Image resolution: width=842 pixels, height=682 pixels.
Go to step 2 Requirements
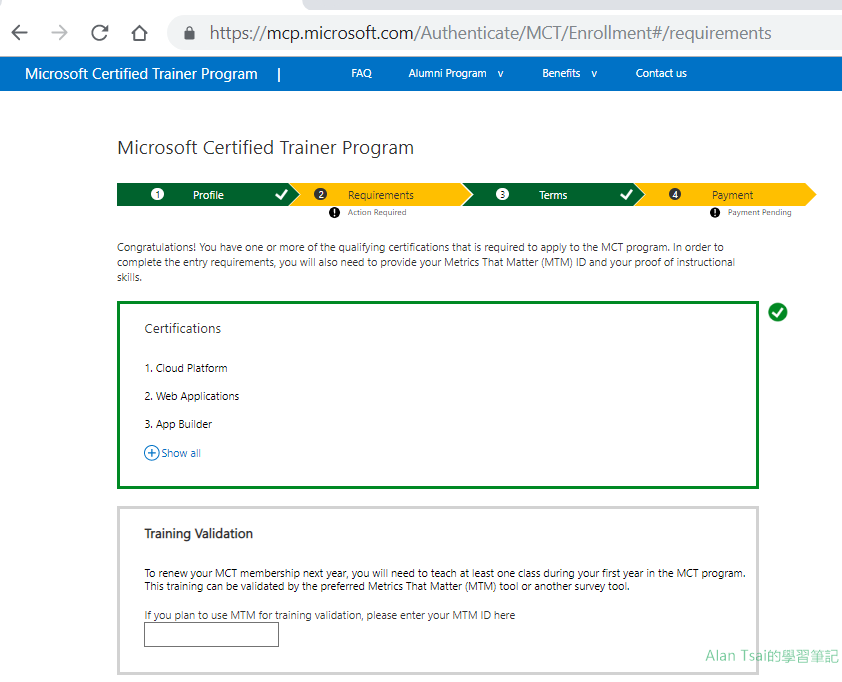(381, 195)
